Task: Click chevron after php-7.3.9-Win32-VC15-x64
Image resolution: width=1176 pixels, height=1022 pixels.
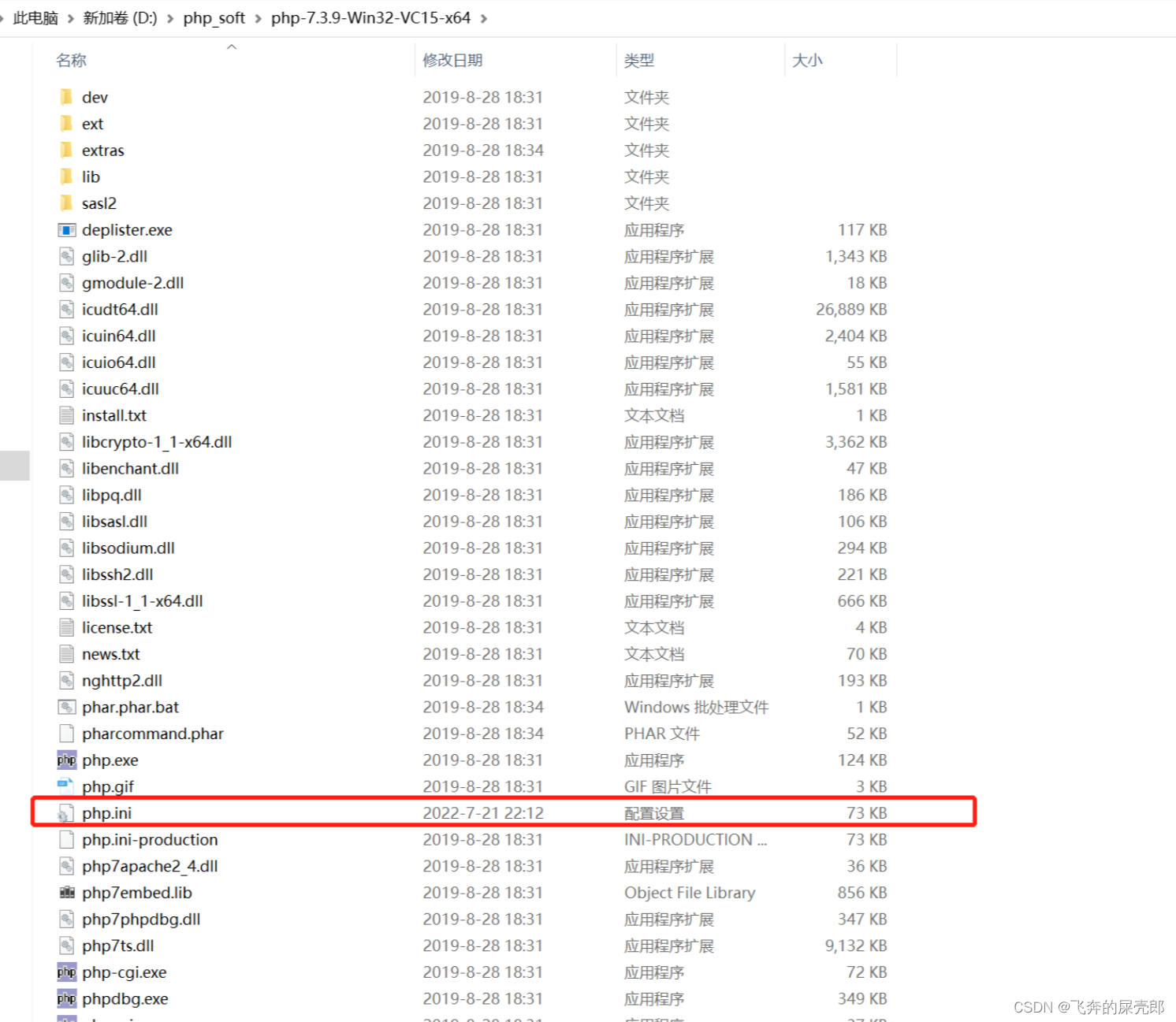Action: (x=483, y=17)
